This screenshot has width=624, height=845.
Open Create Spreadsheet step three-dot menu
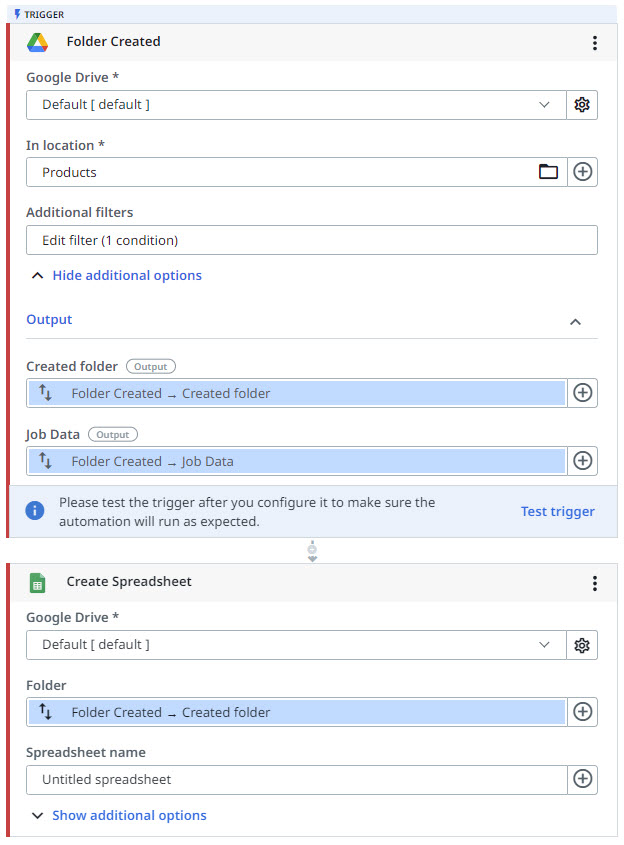[595, 583]
